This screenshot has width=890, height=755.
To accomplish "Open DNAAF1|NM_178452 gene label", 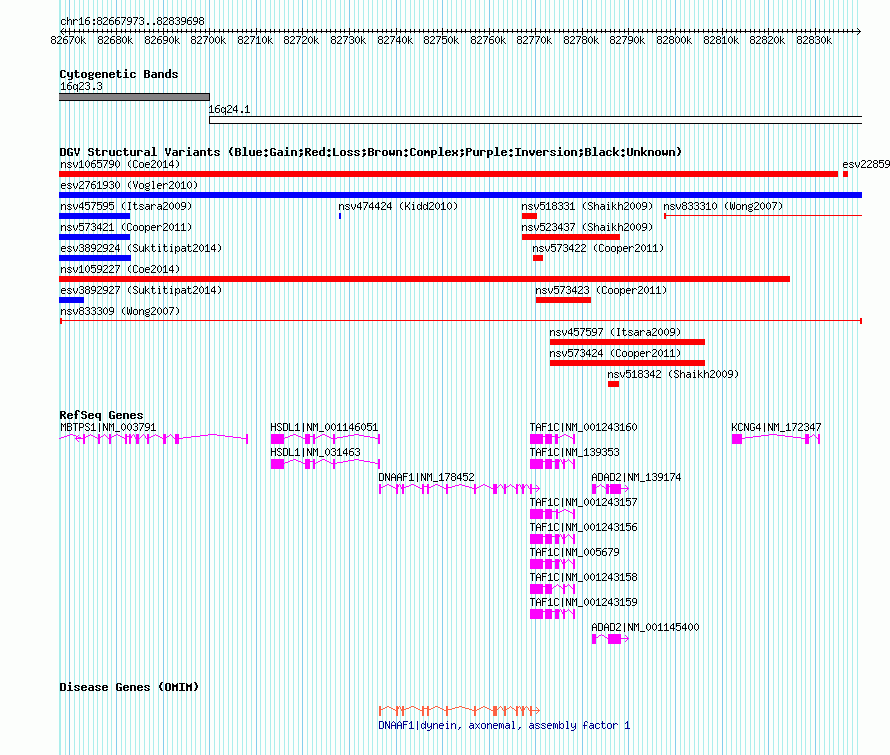I will [x=426, y=477].
